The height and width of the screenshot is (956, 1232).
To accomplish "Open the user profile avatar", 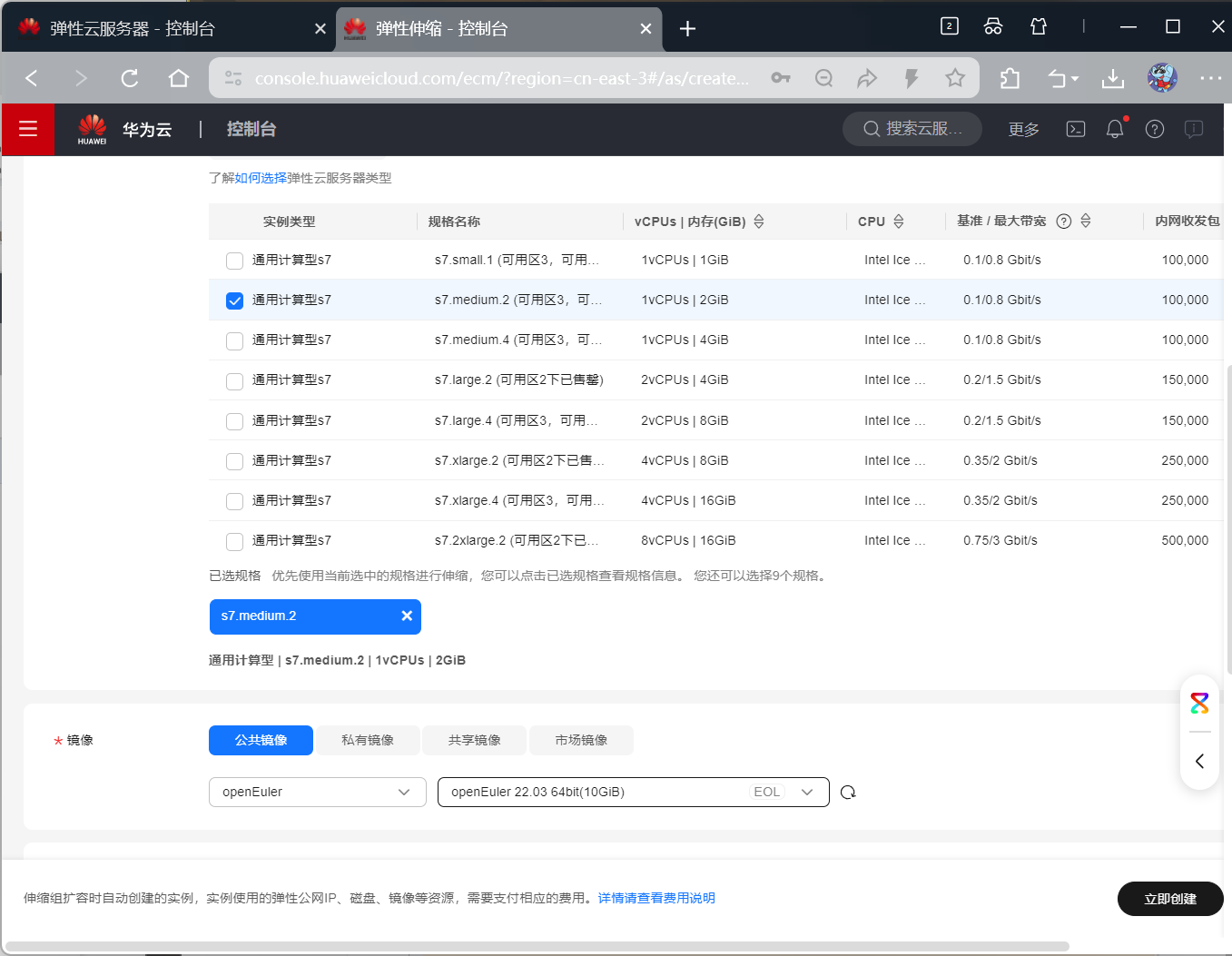I will click(x=1162, y=78).
